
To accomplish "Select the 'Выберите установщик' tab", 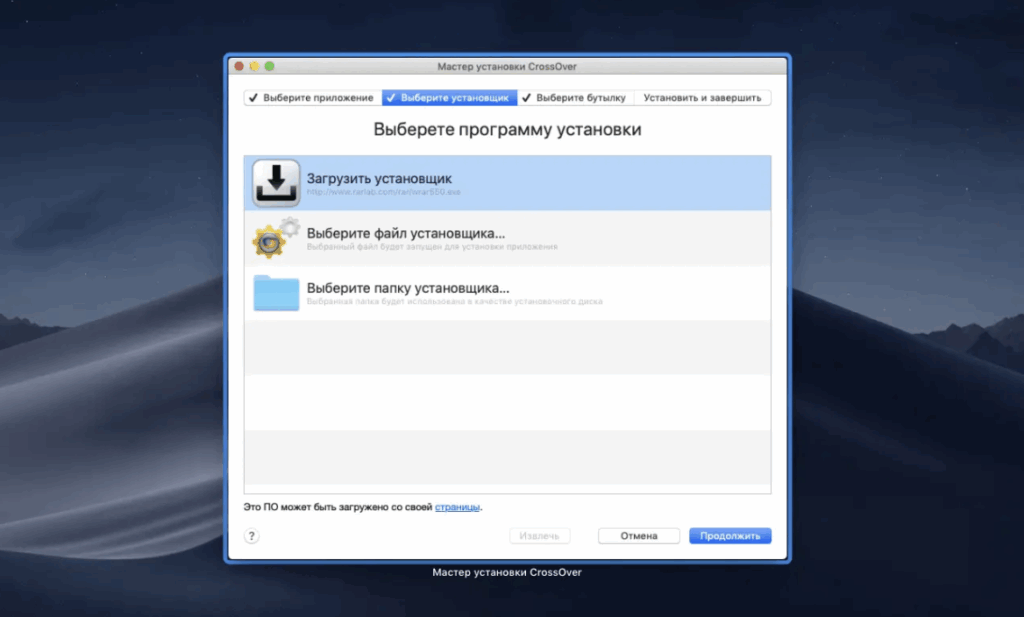I will point(449,98).
